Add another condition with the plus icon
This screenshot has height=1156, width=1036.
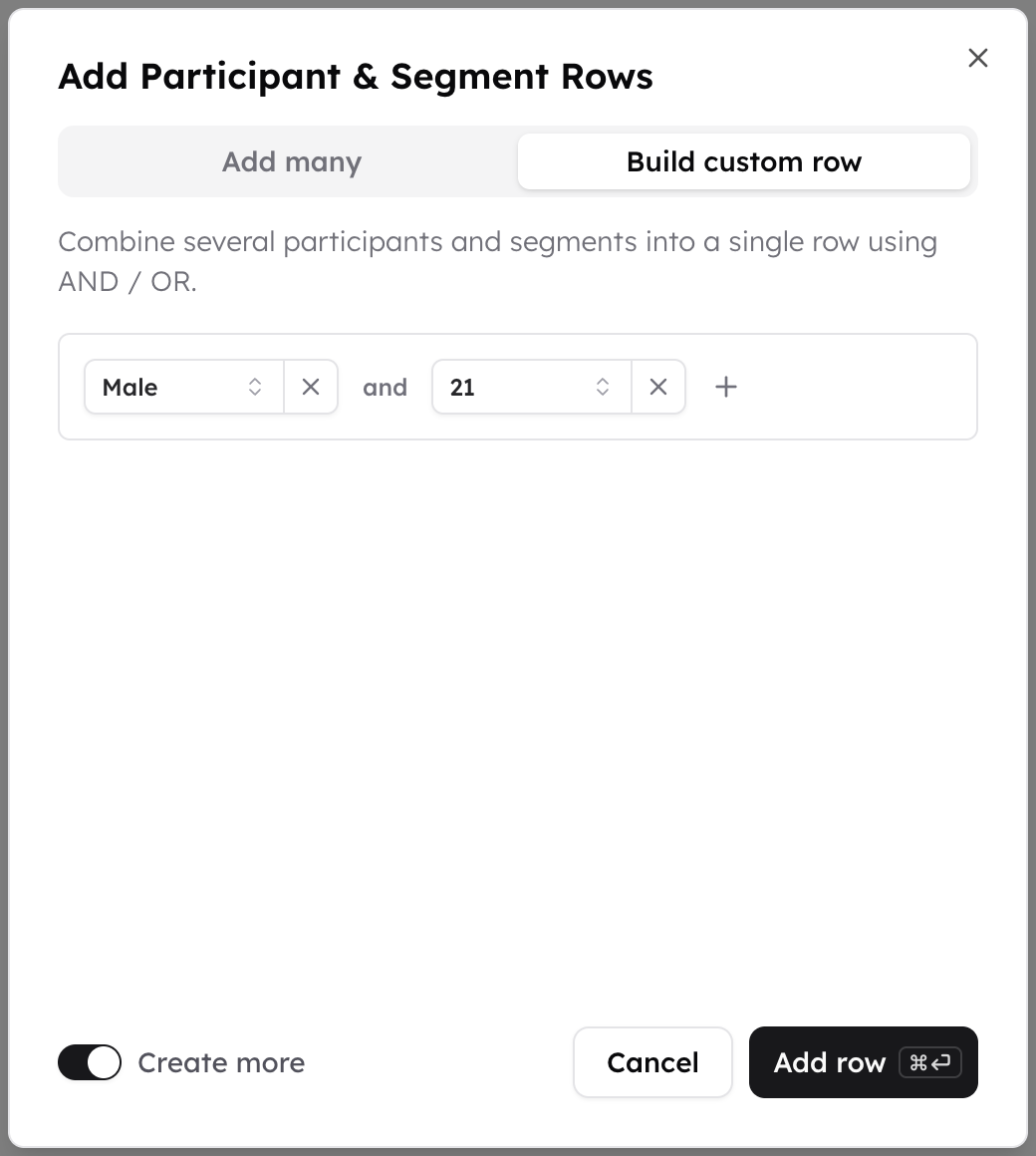(726, 387)
